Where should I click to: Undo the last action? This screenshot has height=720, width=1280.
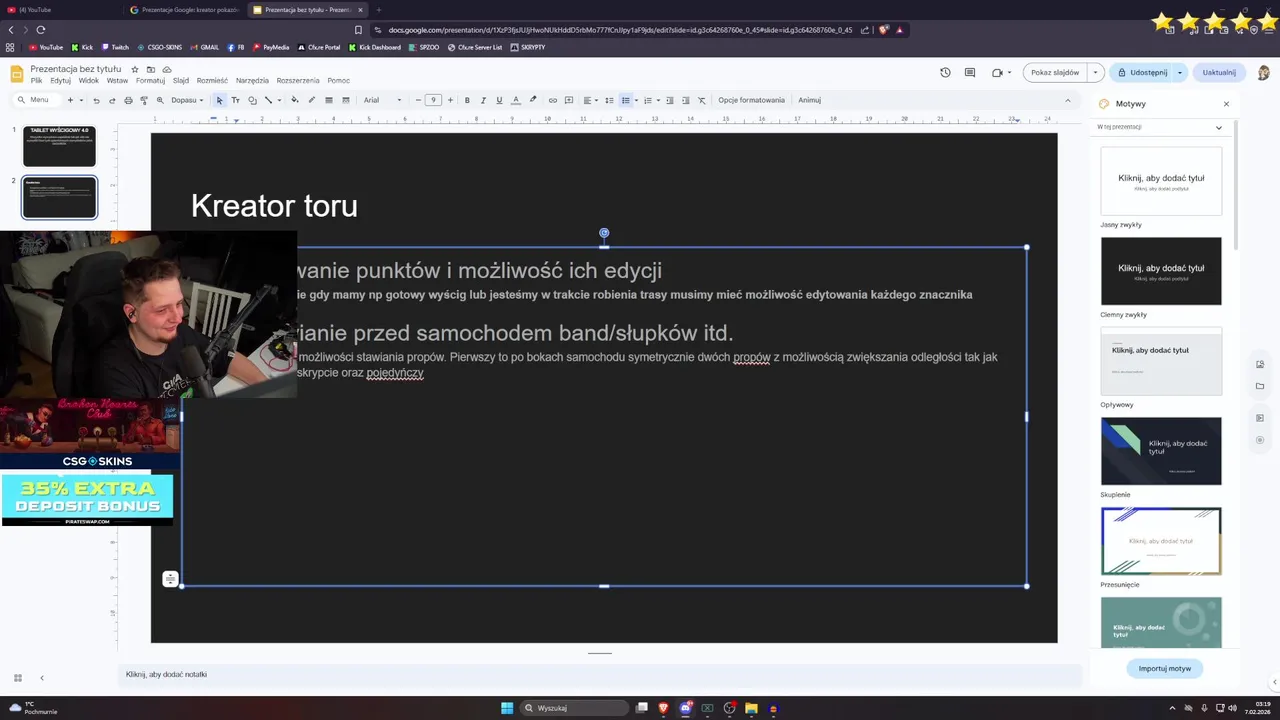96,100
